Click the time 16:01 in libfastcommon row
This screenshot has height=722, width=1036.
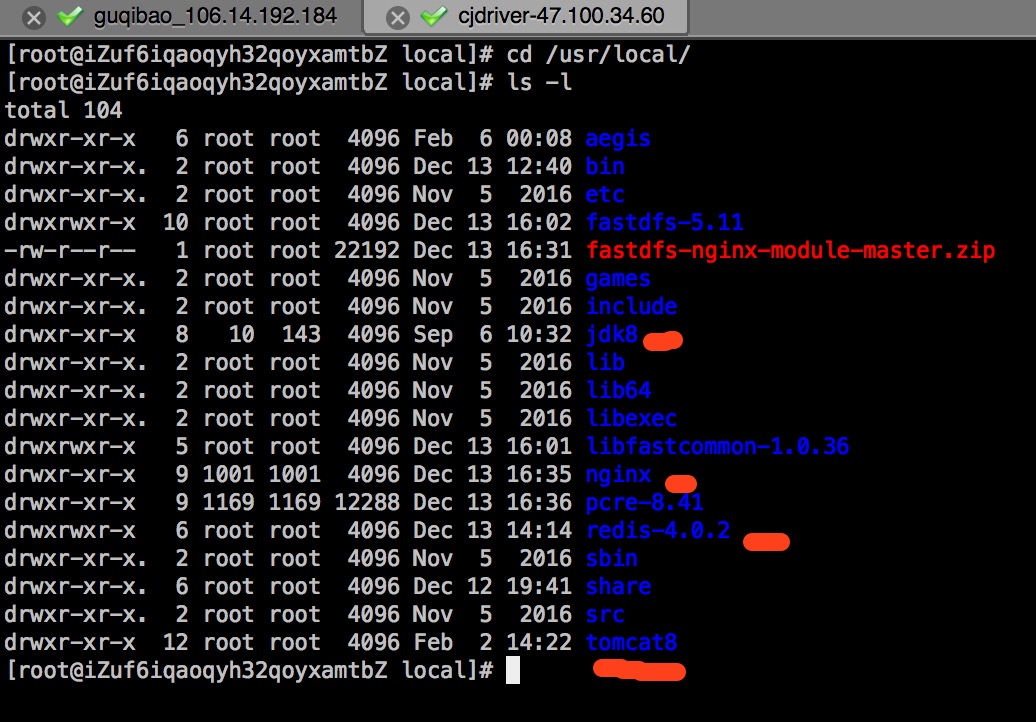click(538, 446)
